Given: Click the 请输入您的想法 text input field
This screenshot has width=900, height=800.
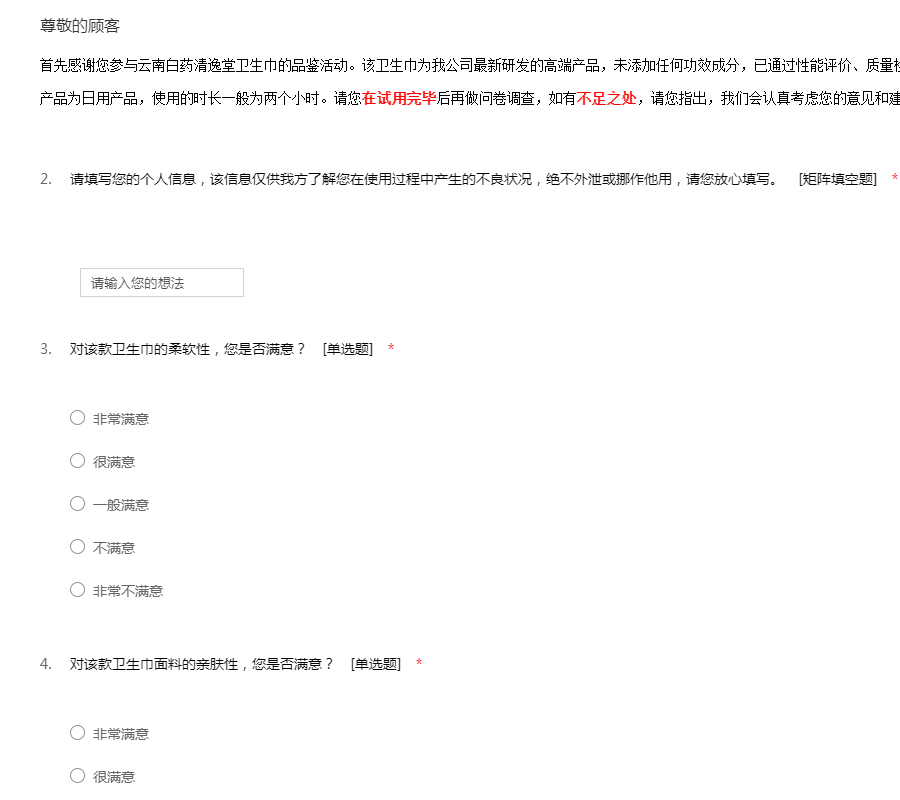Looking at the screenshot, I should tap(161, 283).
